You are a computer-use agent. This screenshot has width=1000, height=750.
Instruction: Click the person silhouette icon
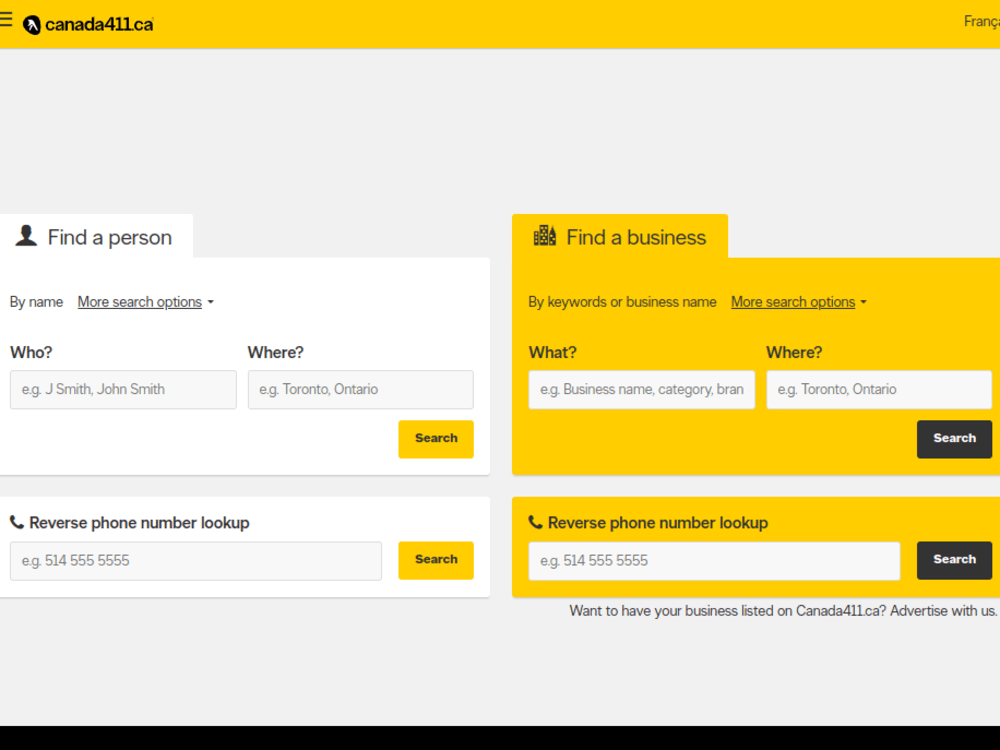click(26, 235)
